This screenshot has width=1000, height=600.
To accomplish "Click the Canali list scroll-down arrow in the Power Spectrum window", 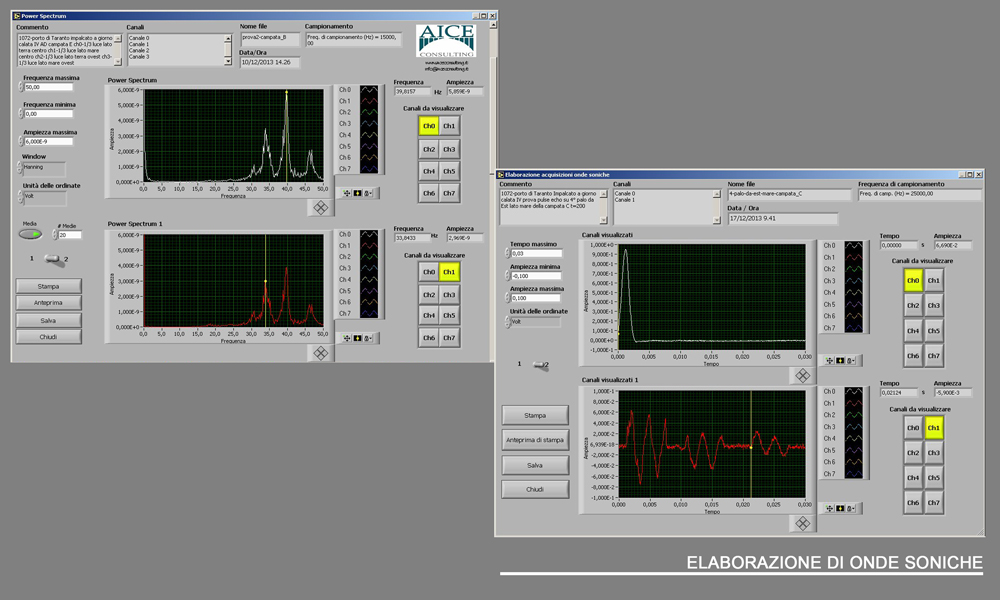I will coord(228,62).
